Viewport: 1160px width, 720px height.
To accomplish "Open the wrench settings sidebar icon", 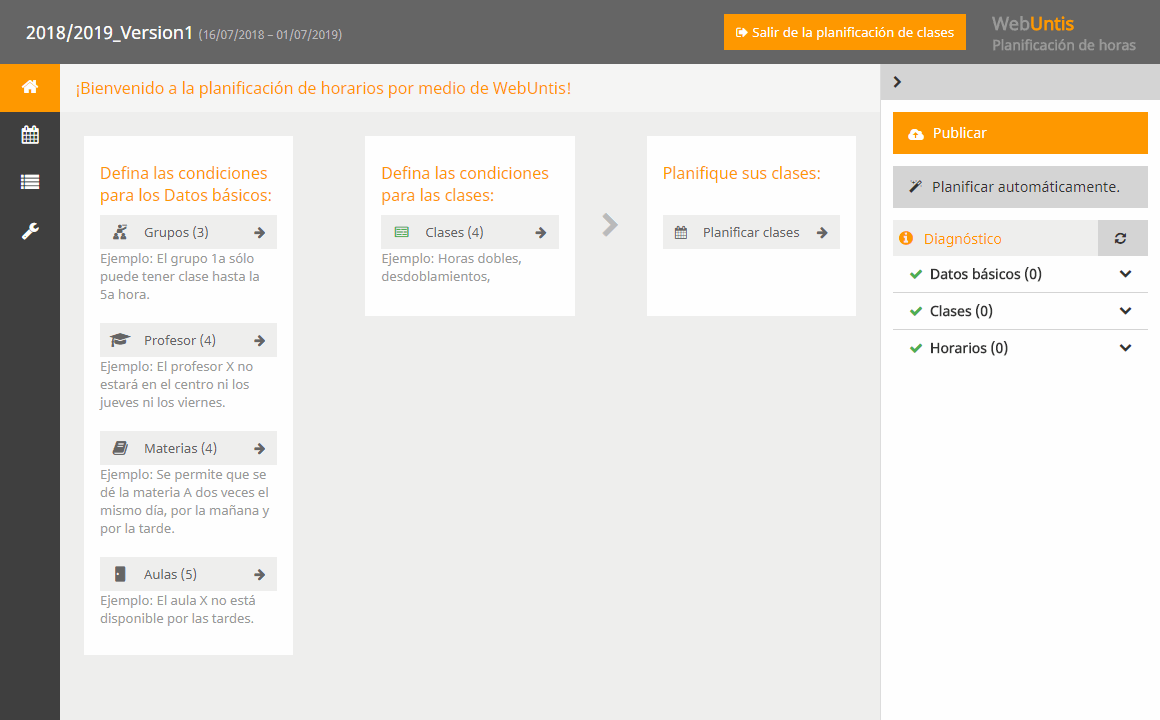I will [x=30, y=231].
